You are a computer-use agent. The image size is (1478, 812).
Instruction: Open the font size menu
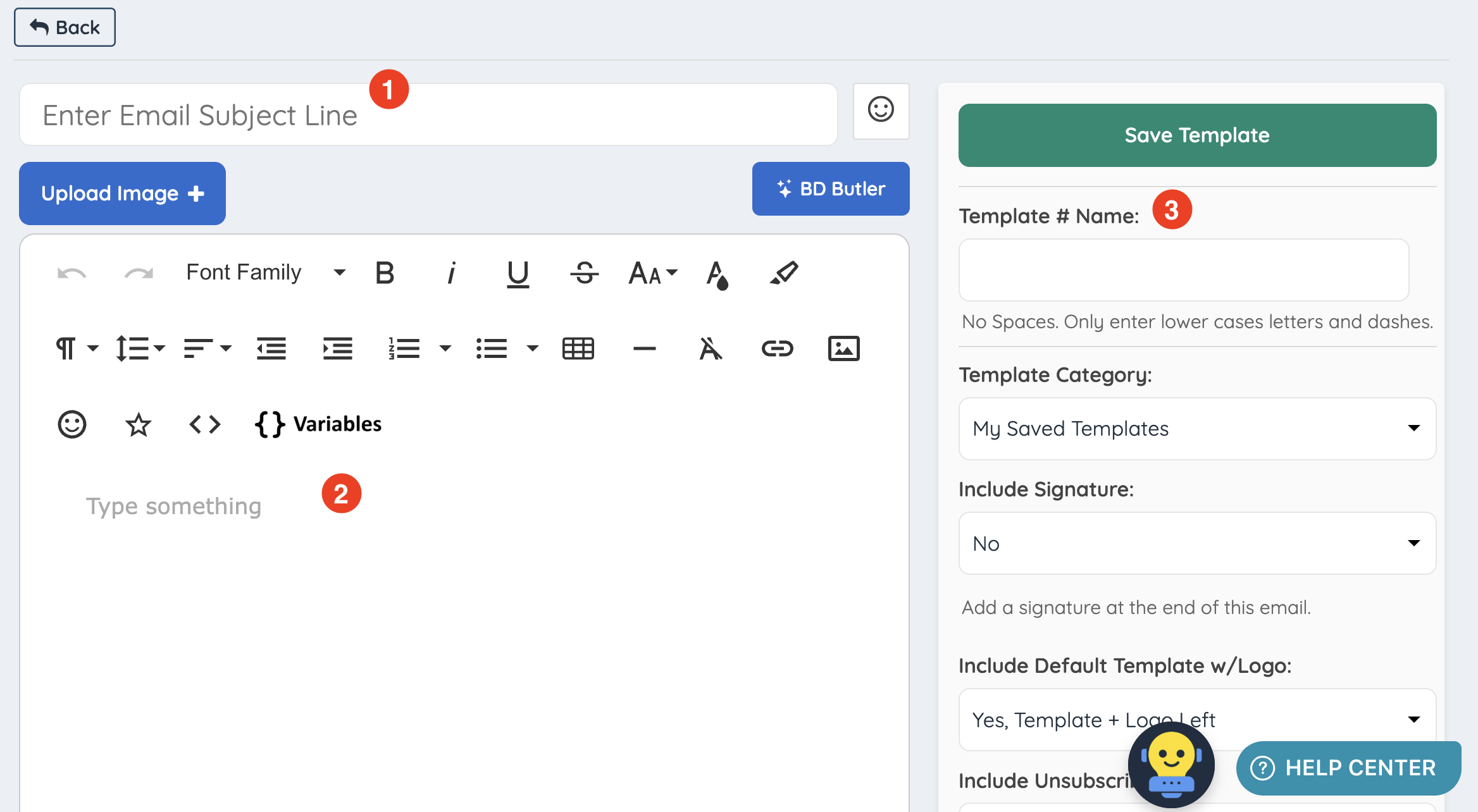(652, 273)
